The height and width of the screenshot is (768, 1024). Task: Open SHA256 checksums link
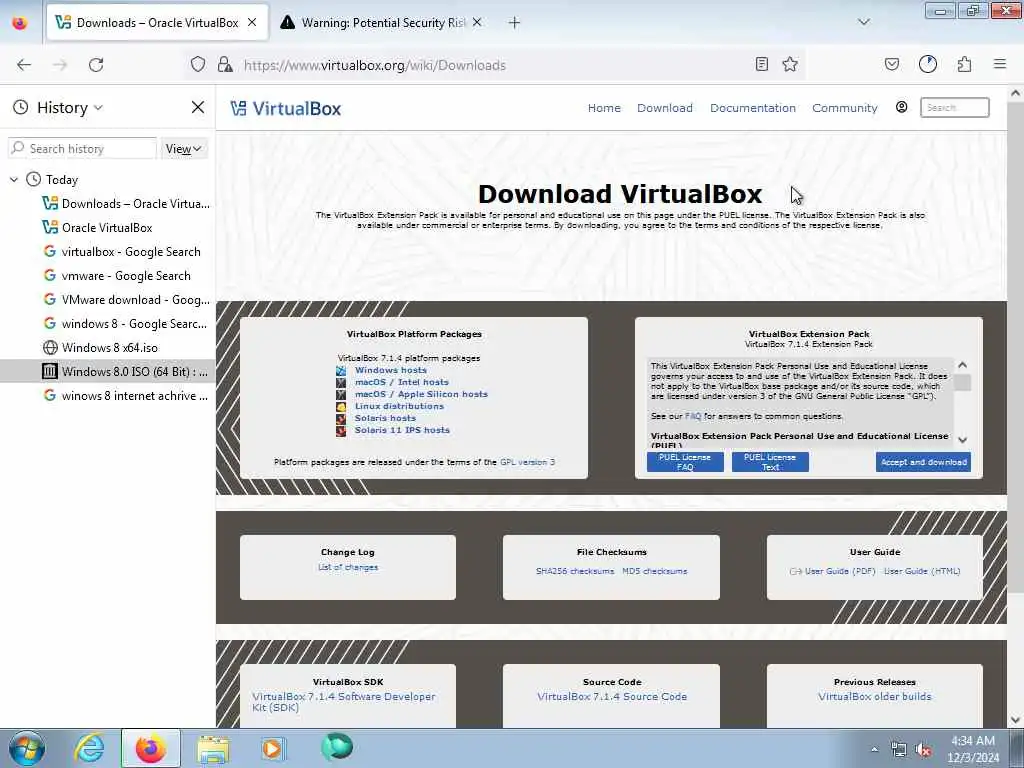click(575, 571)
